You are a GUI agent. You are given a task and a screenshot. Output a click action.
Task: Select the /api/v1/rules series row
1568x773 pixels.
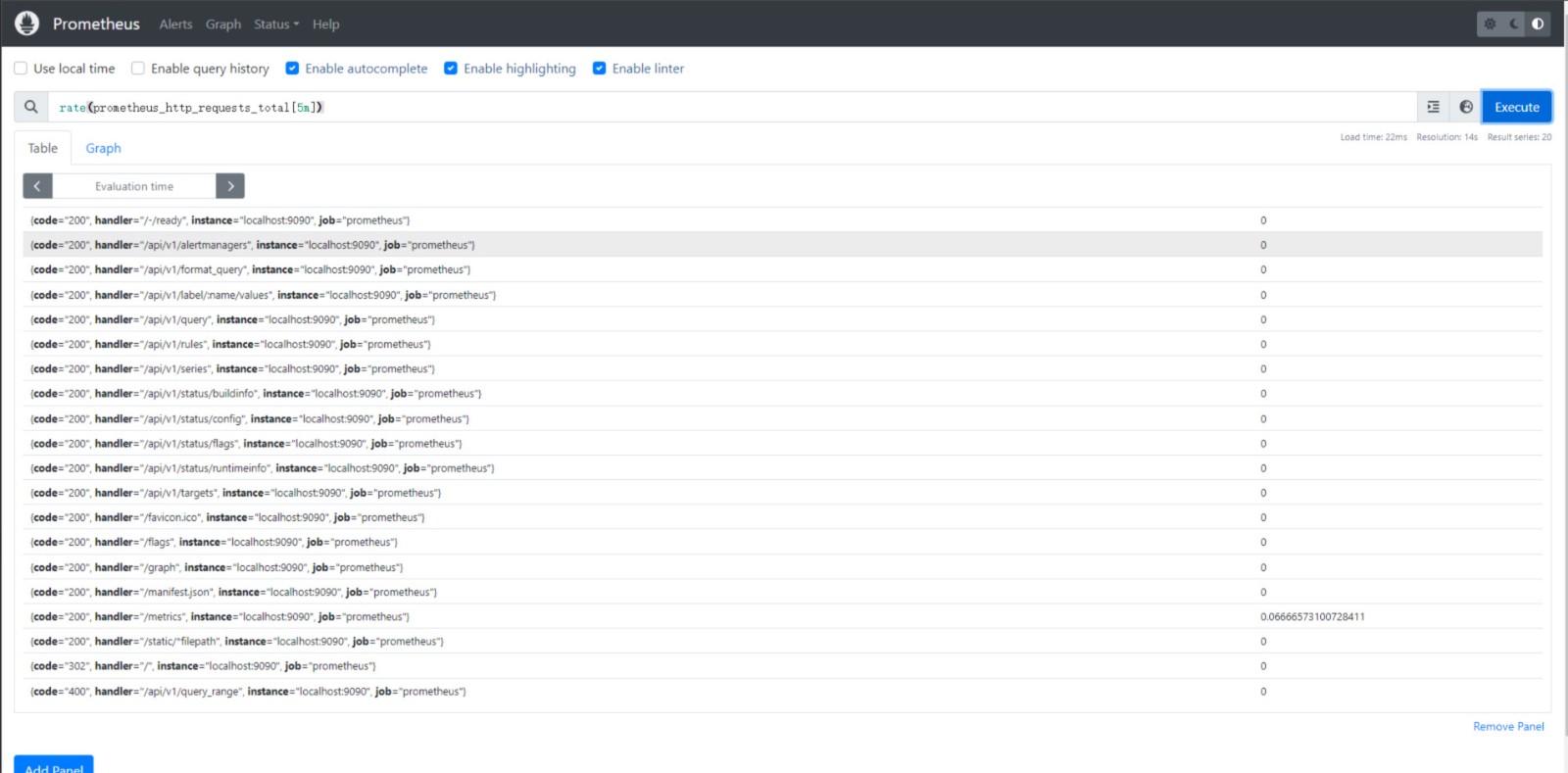(x=782, y=344)
